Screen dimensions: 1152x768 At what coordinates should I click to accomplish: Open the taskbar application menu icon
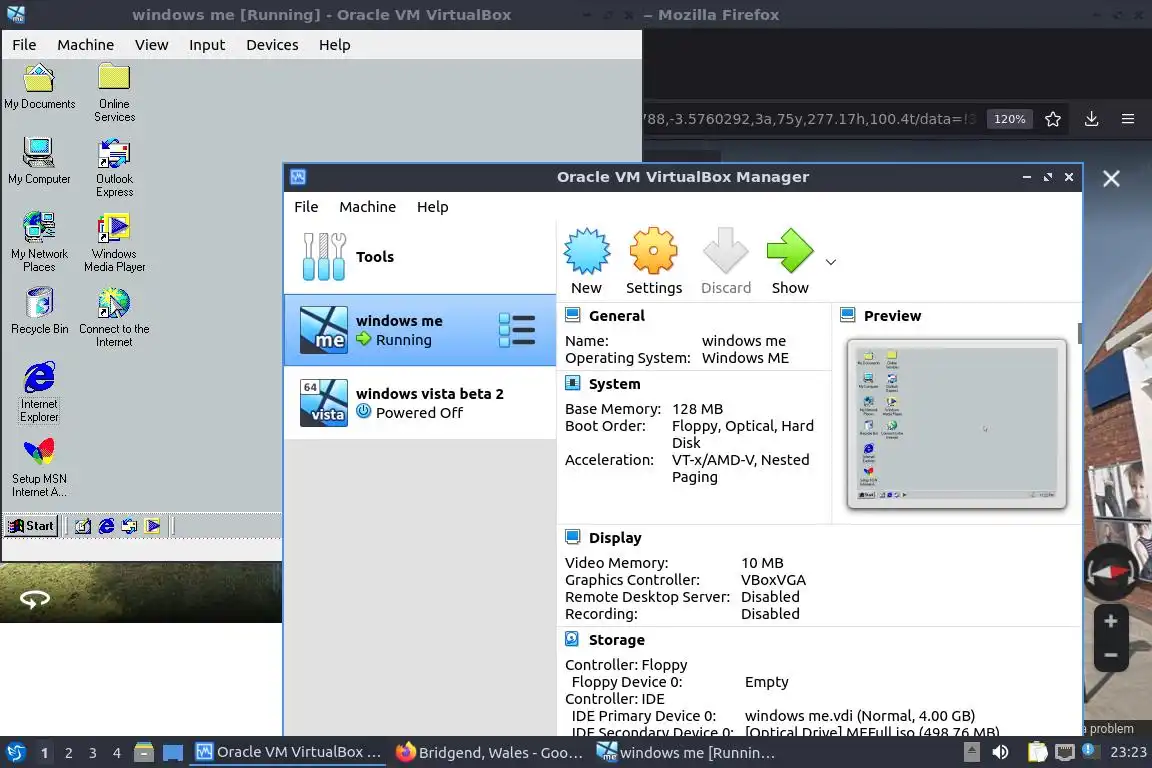[x=15, y=753]
